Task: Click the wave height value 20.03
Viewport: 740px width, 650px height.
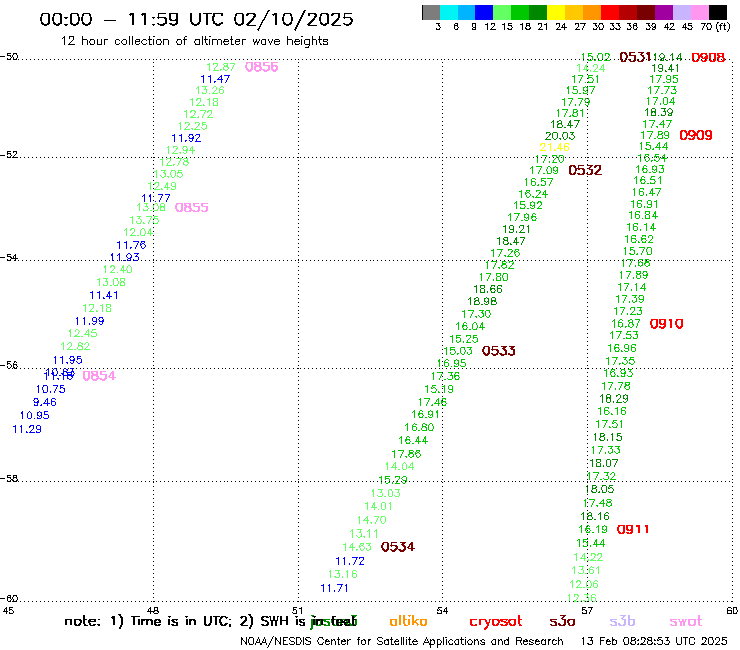Action: point(560,136)
